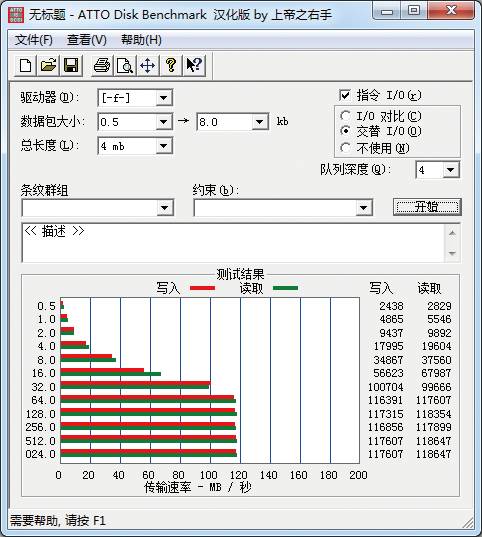Image resolution: width=482 pixels, height=537 pixels.
Task: Click the read value 118354
Action: (x=434, y=414)
